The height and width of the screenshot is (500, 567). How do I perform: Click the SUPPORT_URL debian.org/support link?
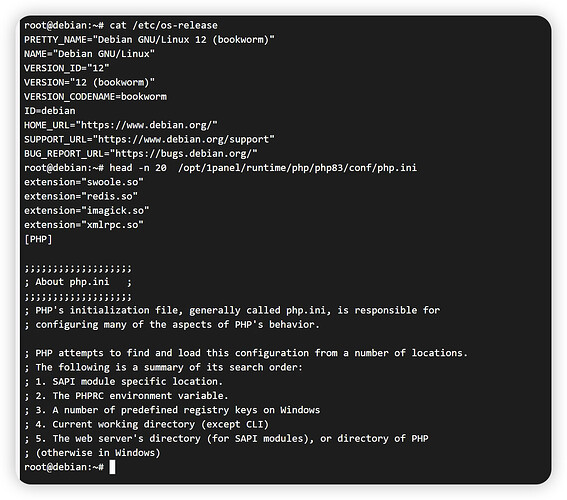183,140
